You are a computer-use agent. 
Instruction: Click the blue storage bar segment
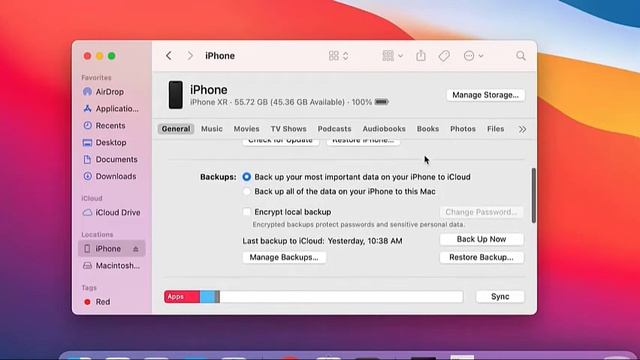tap(207, 297)
